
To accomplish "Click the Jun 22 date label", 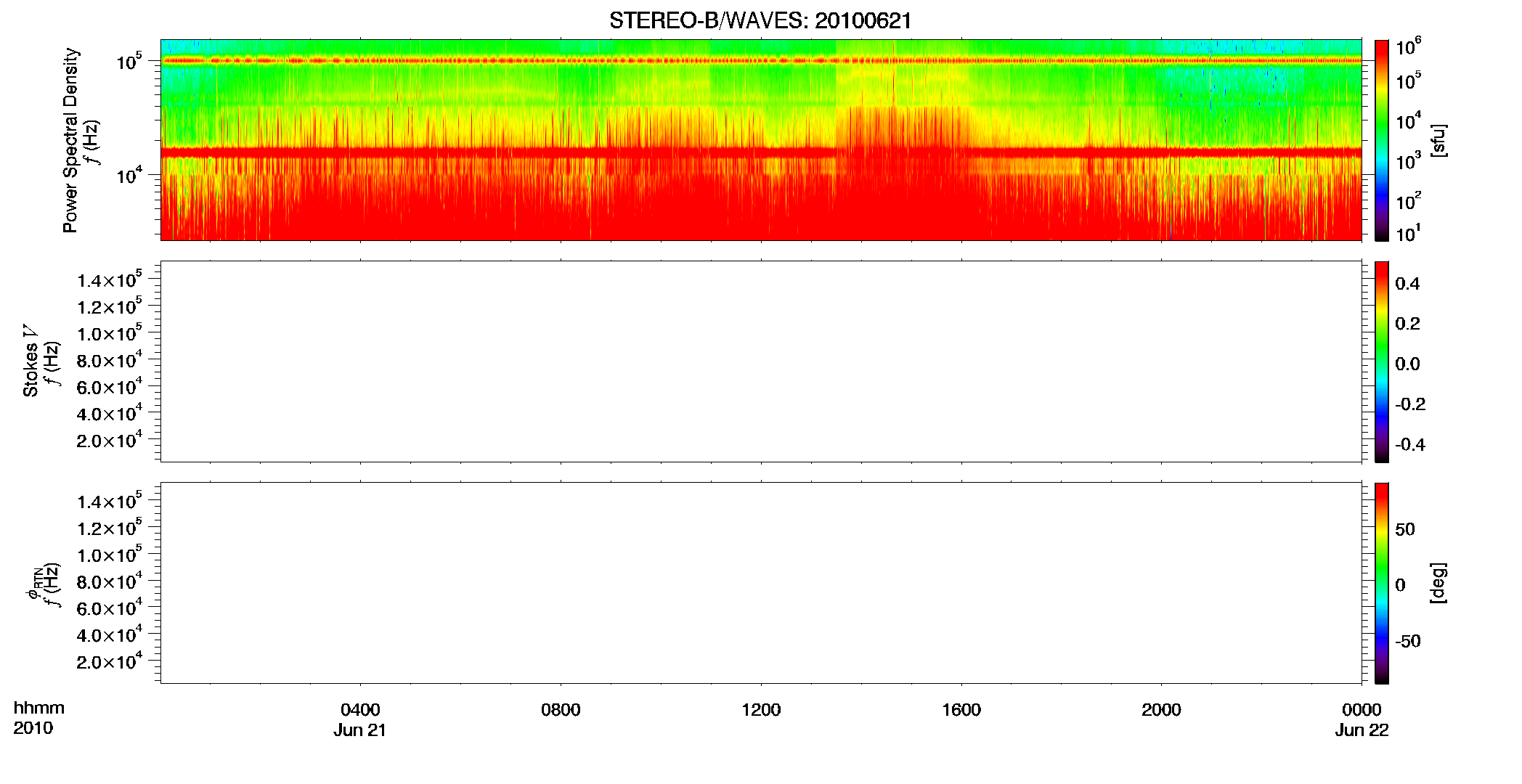I will tap(1362, 730).
